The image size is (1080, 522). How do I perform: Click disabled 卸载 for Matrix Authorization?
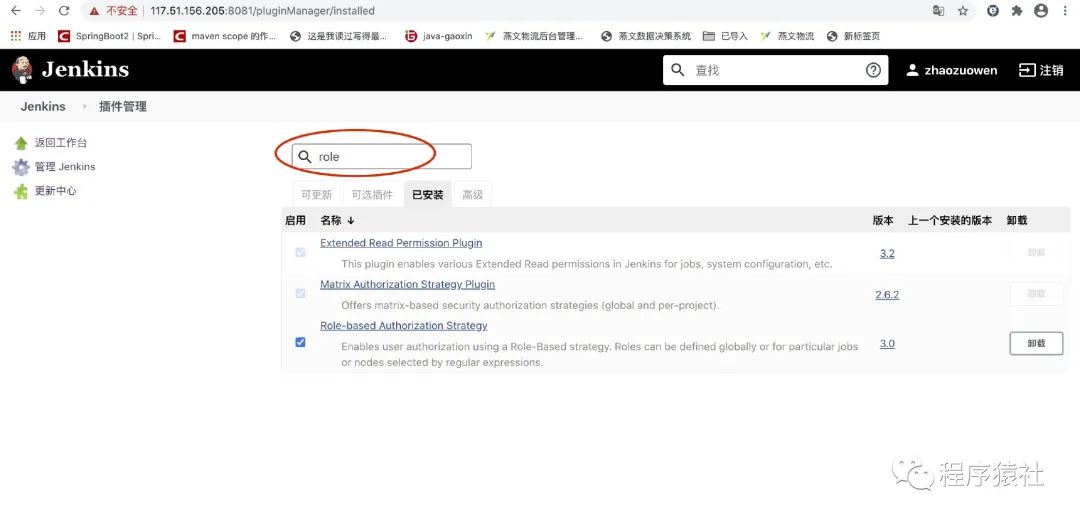(x=1037, y=294)
